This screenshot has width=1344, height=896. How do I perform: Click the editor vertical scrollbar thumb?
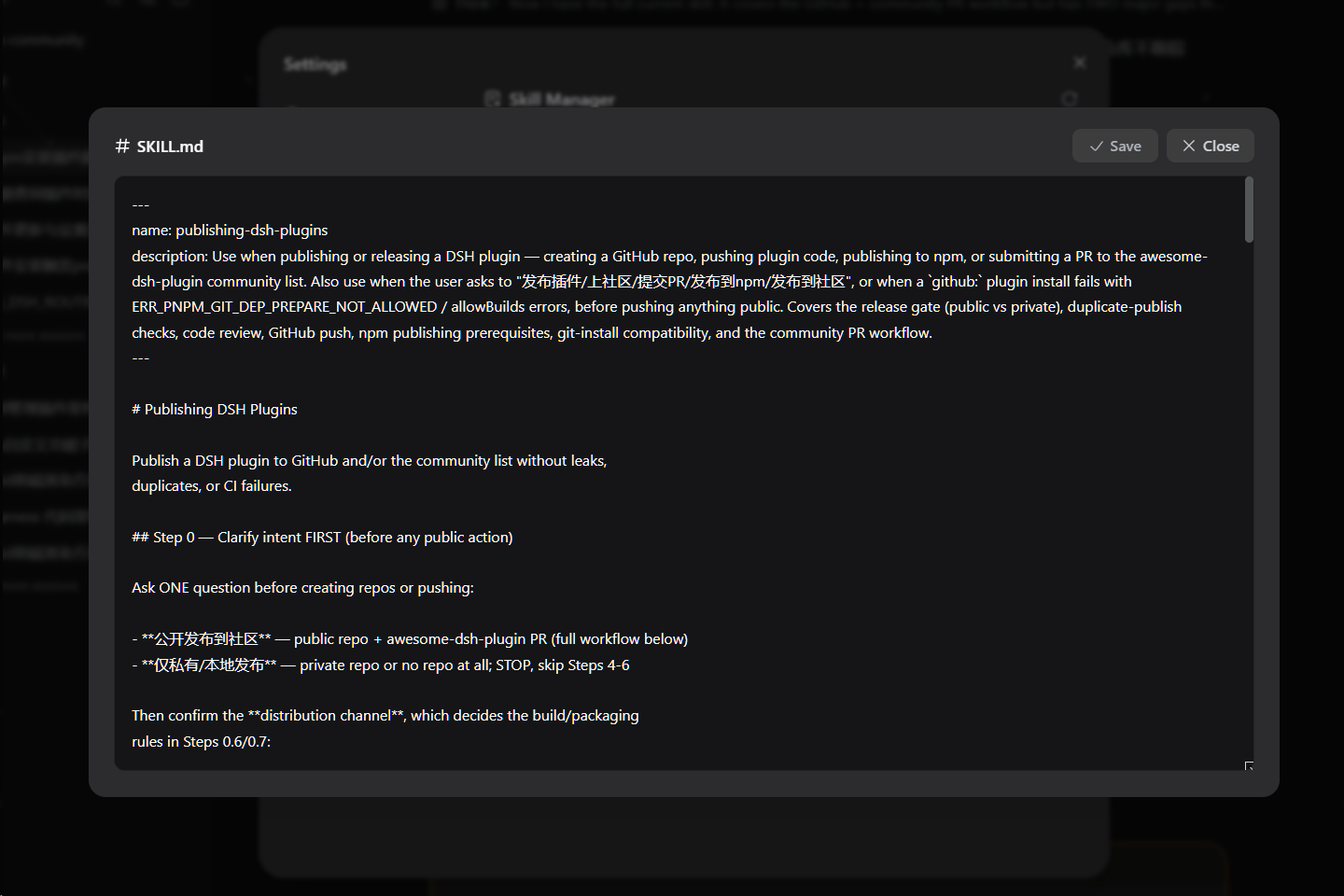pos(1249,210)
